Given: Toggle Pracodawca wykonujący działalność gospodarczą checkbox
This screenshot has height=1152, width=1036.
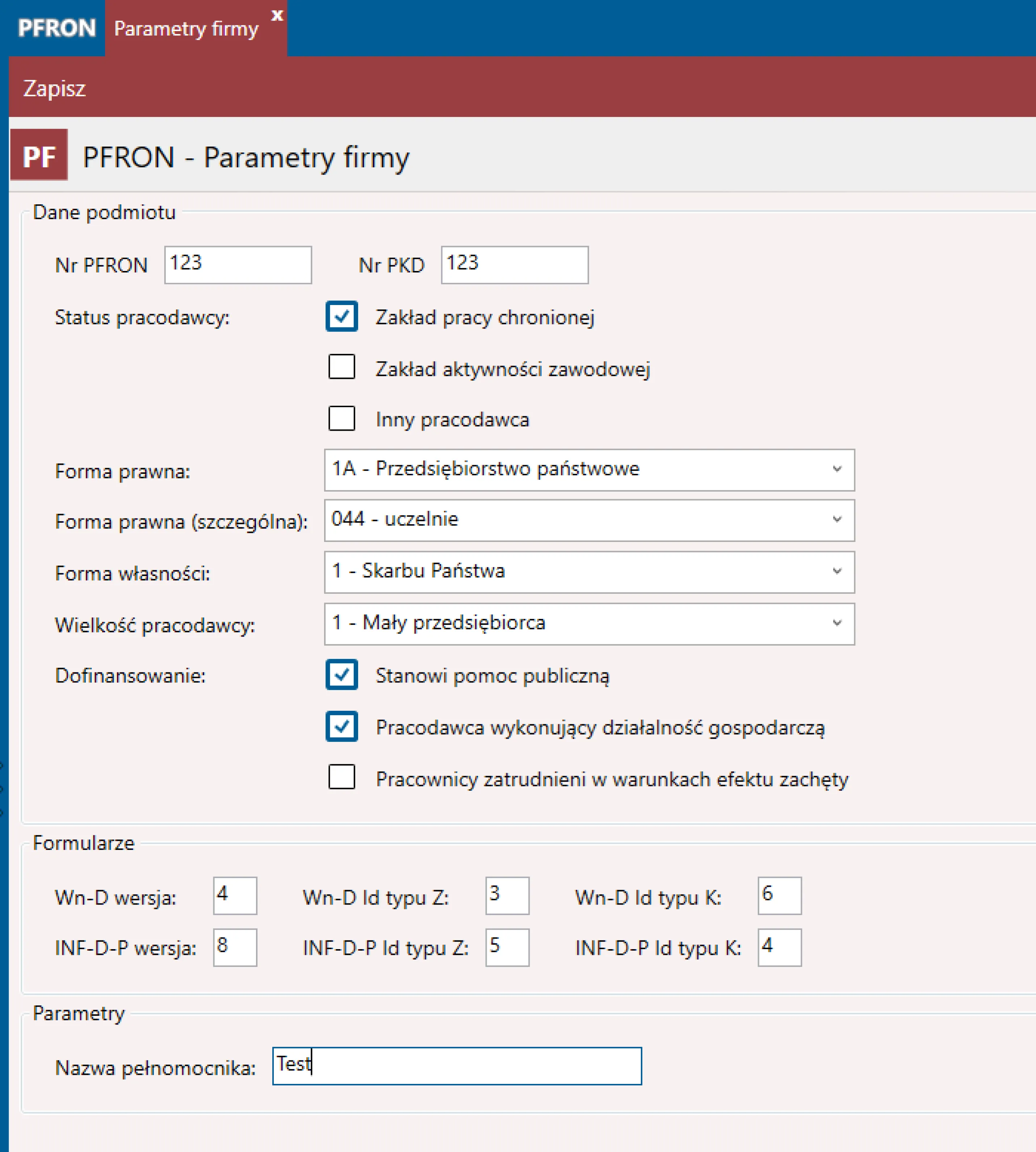Looking at the screenshot, I should click(341, 726).
